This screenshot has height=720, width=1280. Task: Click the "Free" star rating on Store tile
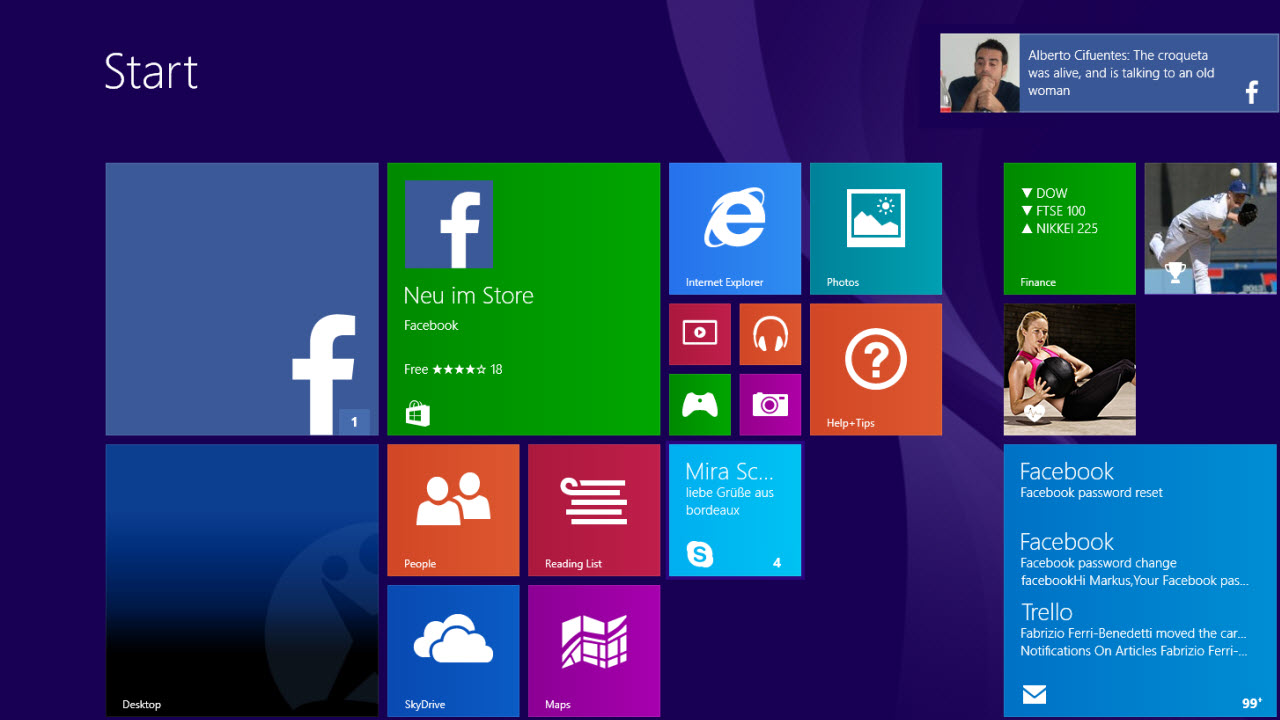[x=453, y=369]
